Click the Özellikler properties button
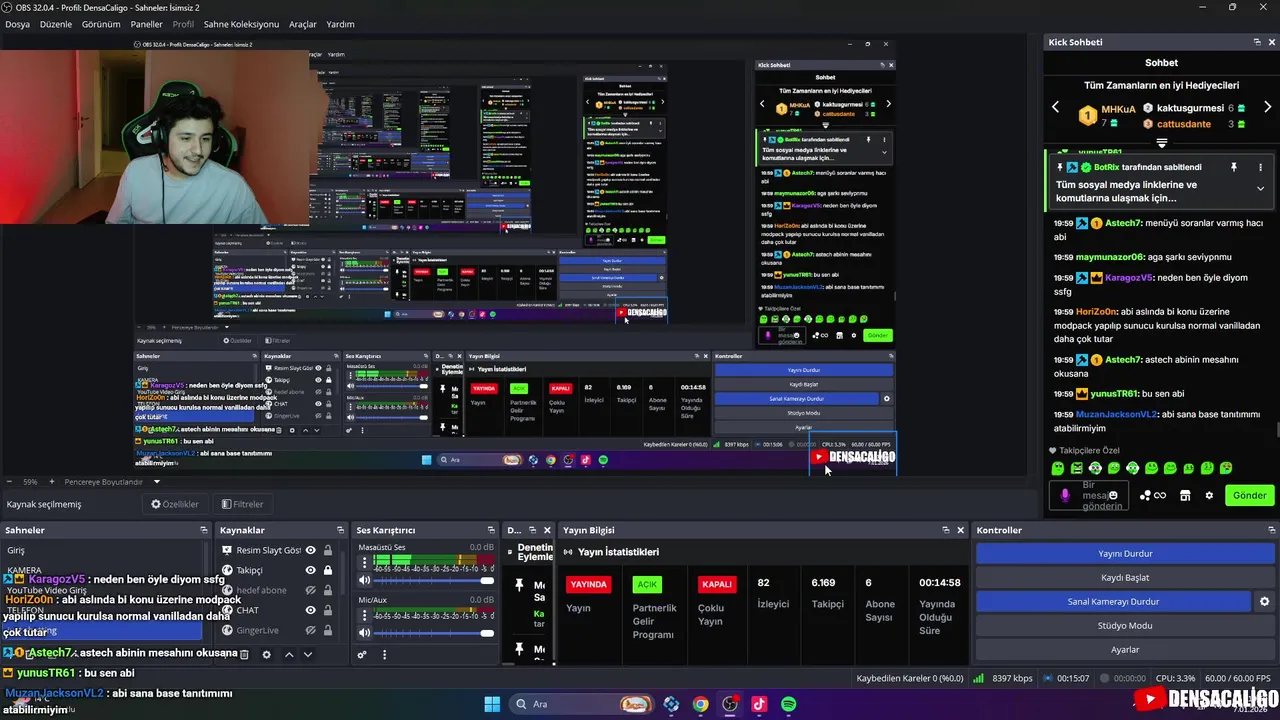The height and width of the screenshot is (720, 1280). coord(175,504)
